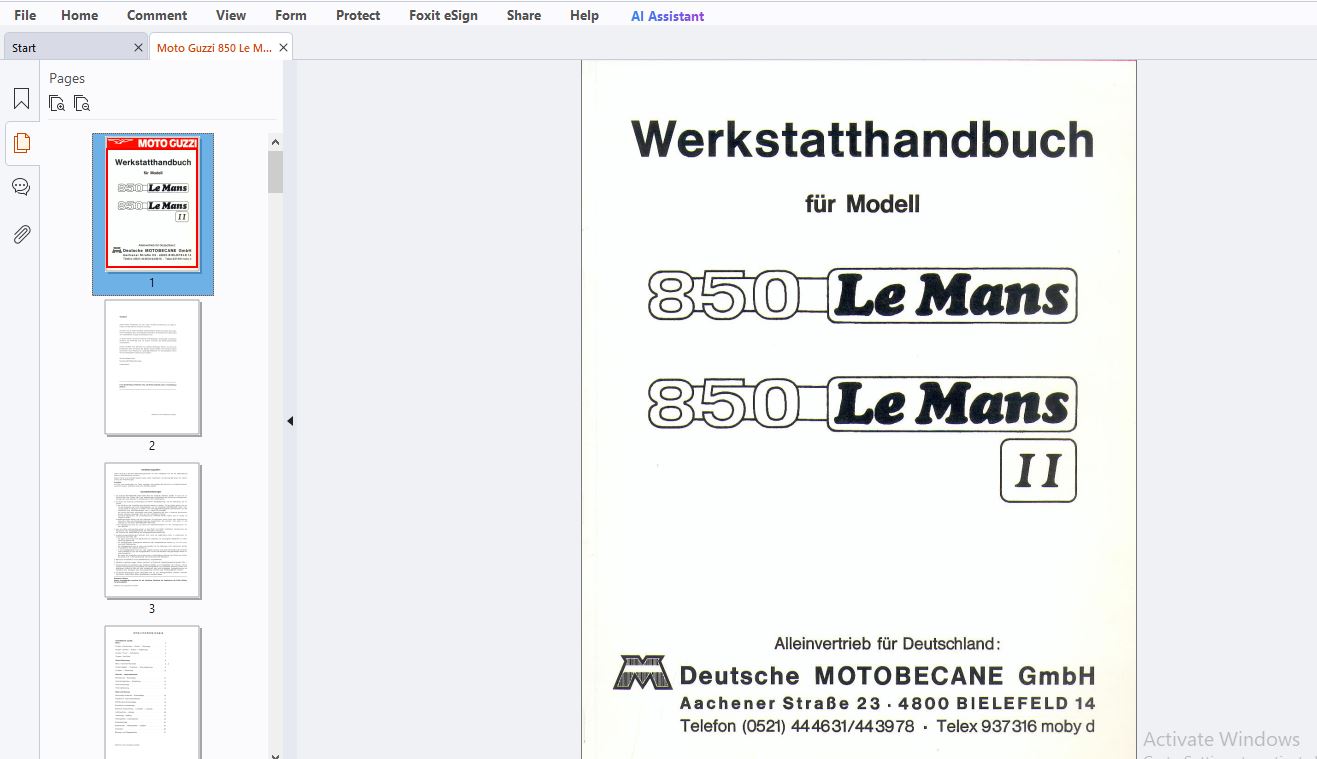Open the Comment ribbon tab
This screenshot has height=759, width=1317.
[157, 15]
